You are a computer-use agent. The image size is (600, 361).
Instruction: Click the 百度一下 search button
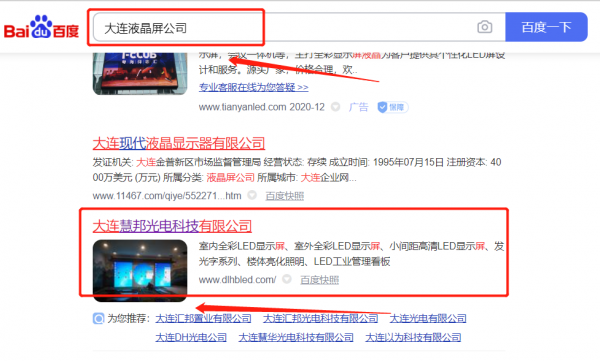tap(546, 27)
